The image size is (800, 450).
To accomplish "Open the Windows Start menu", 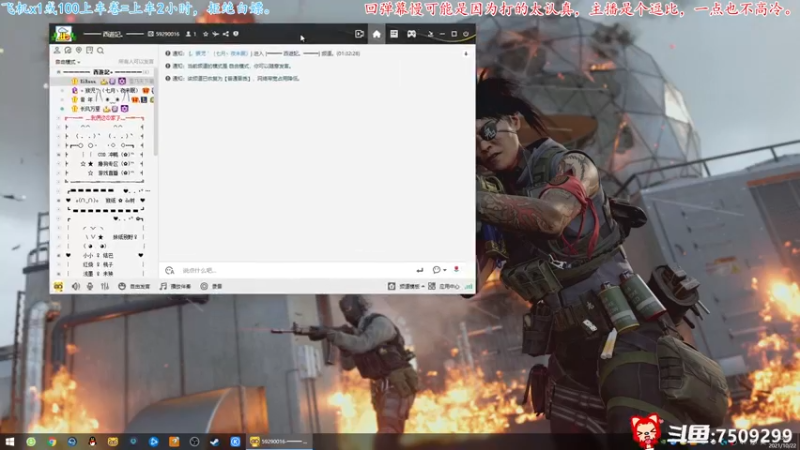I will pyautogui.click(x=10, y=441).
